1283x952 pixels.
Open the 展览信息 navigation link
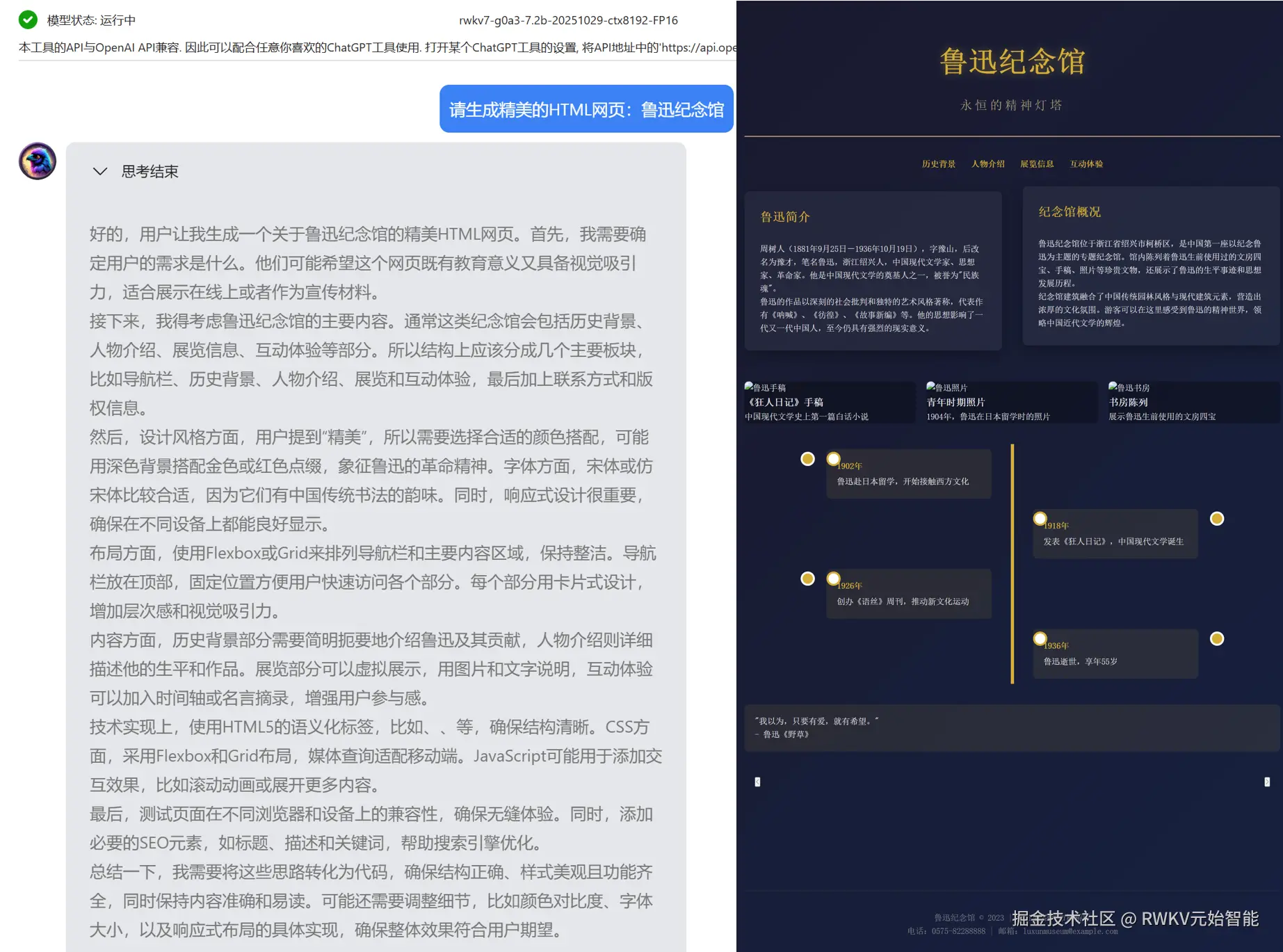(1037, 164)
